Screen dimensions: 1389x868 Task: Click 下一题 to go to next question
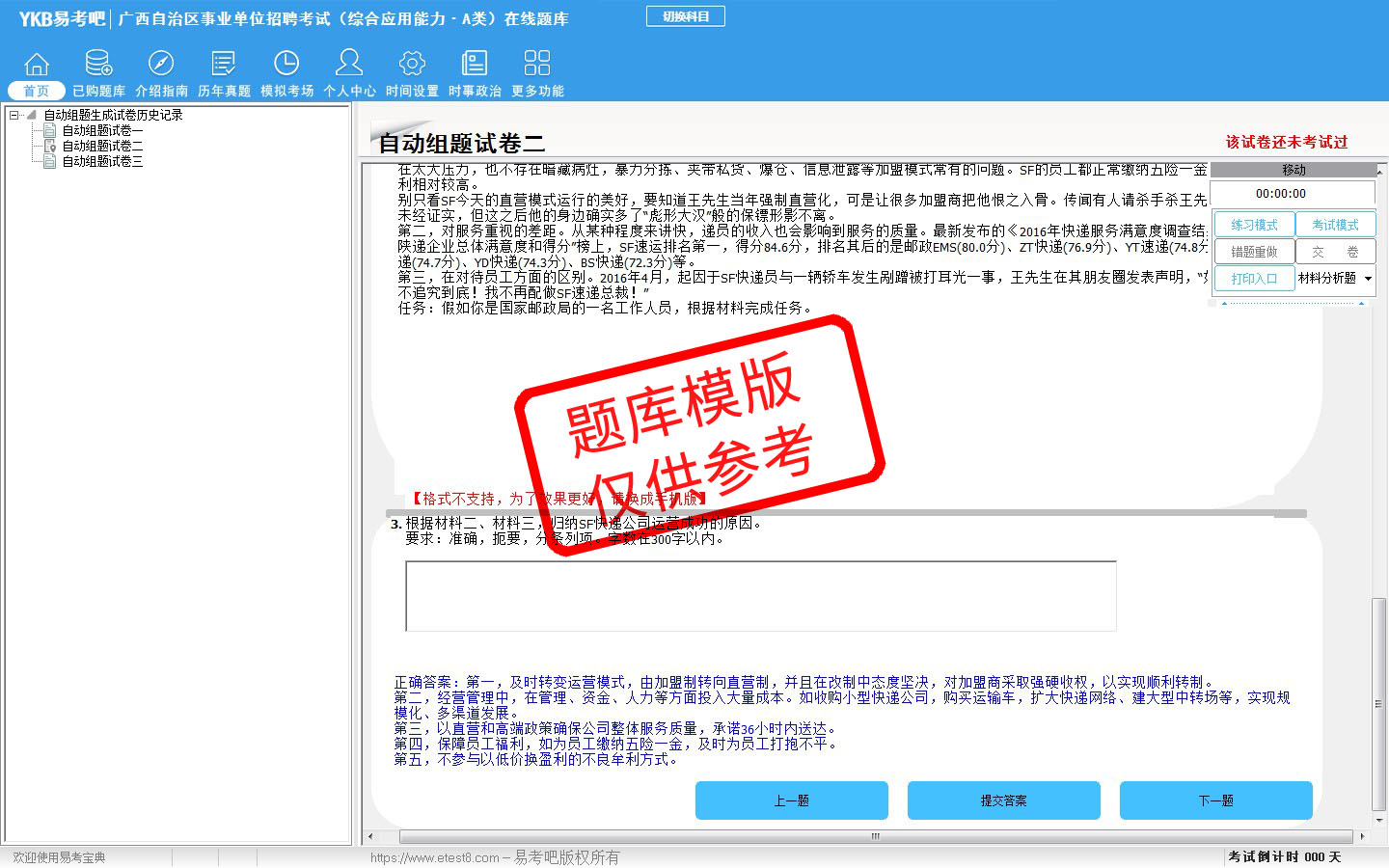(1215, 800)
